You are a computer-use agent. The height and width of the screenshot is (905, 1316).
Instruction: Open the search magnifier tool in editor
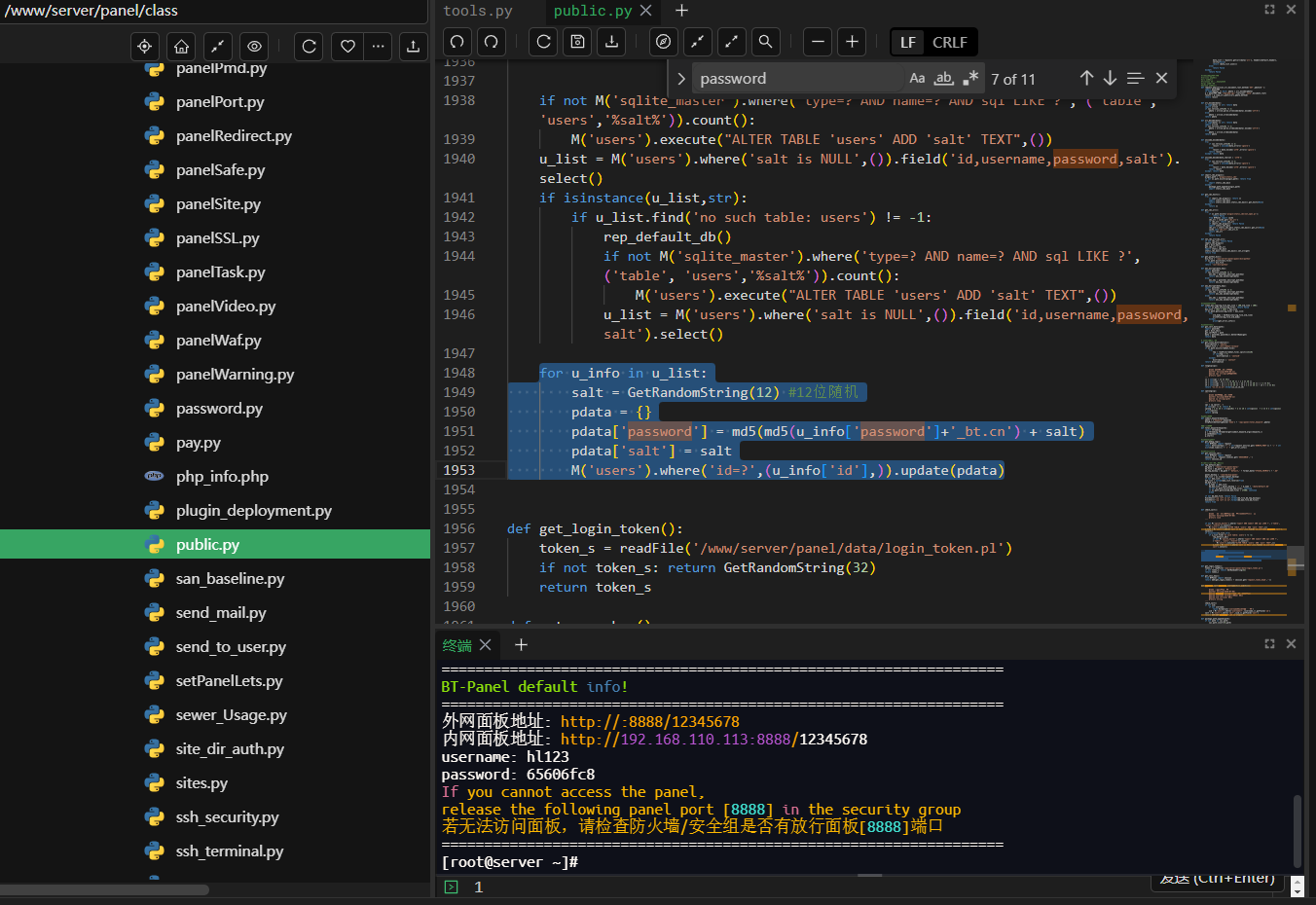pos(766,42)
